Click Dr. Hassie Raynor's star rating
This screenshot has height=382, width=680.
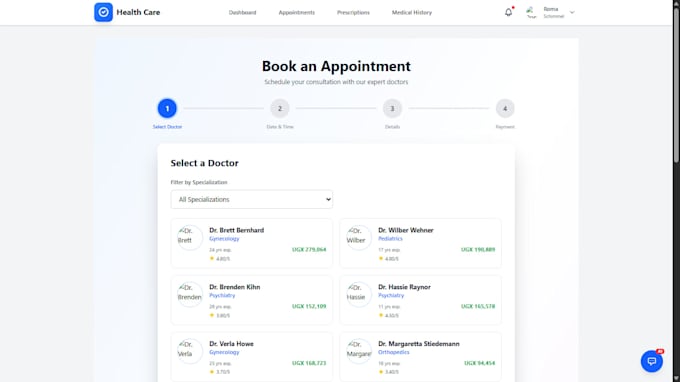(x=389, y=316)
